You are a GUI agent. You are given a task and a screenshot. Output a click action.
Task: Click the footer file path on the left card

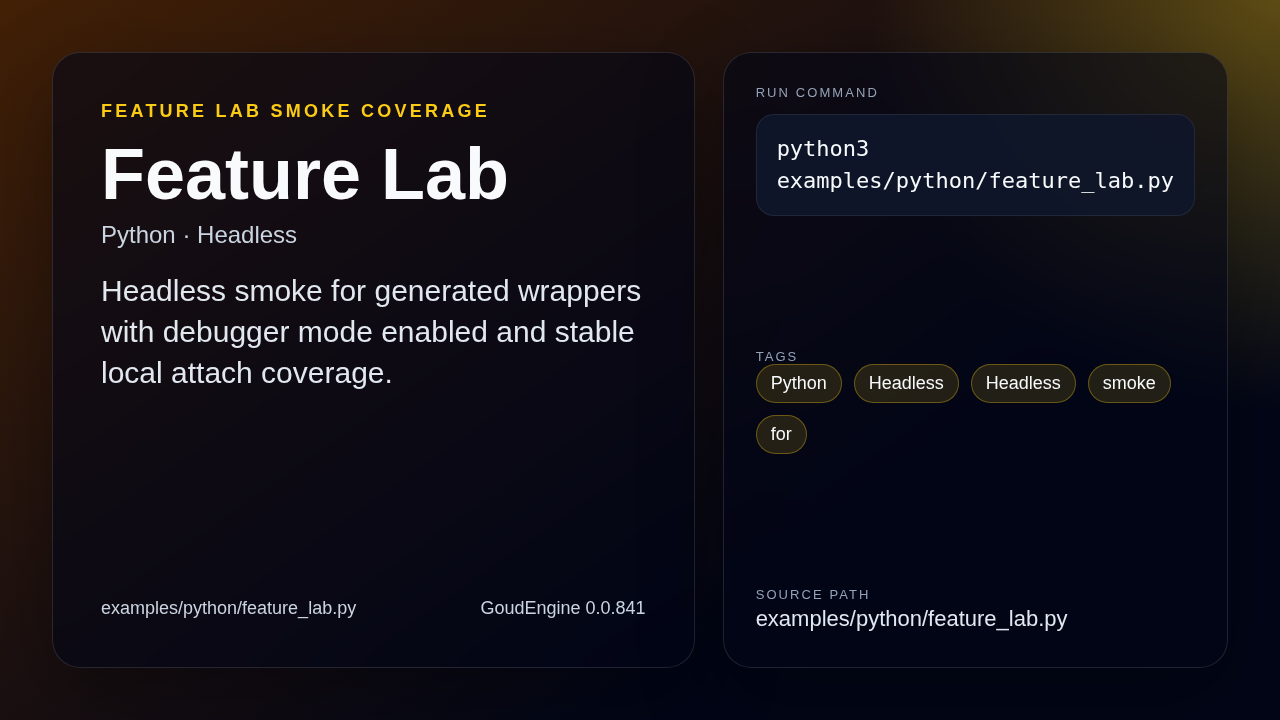pyautogui.click(x=228, y=607)
